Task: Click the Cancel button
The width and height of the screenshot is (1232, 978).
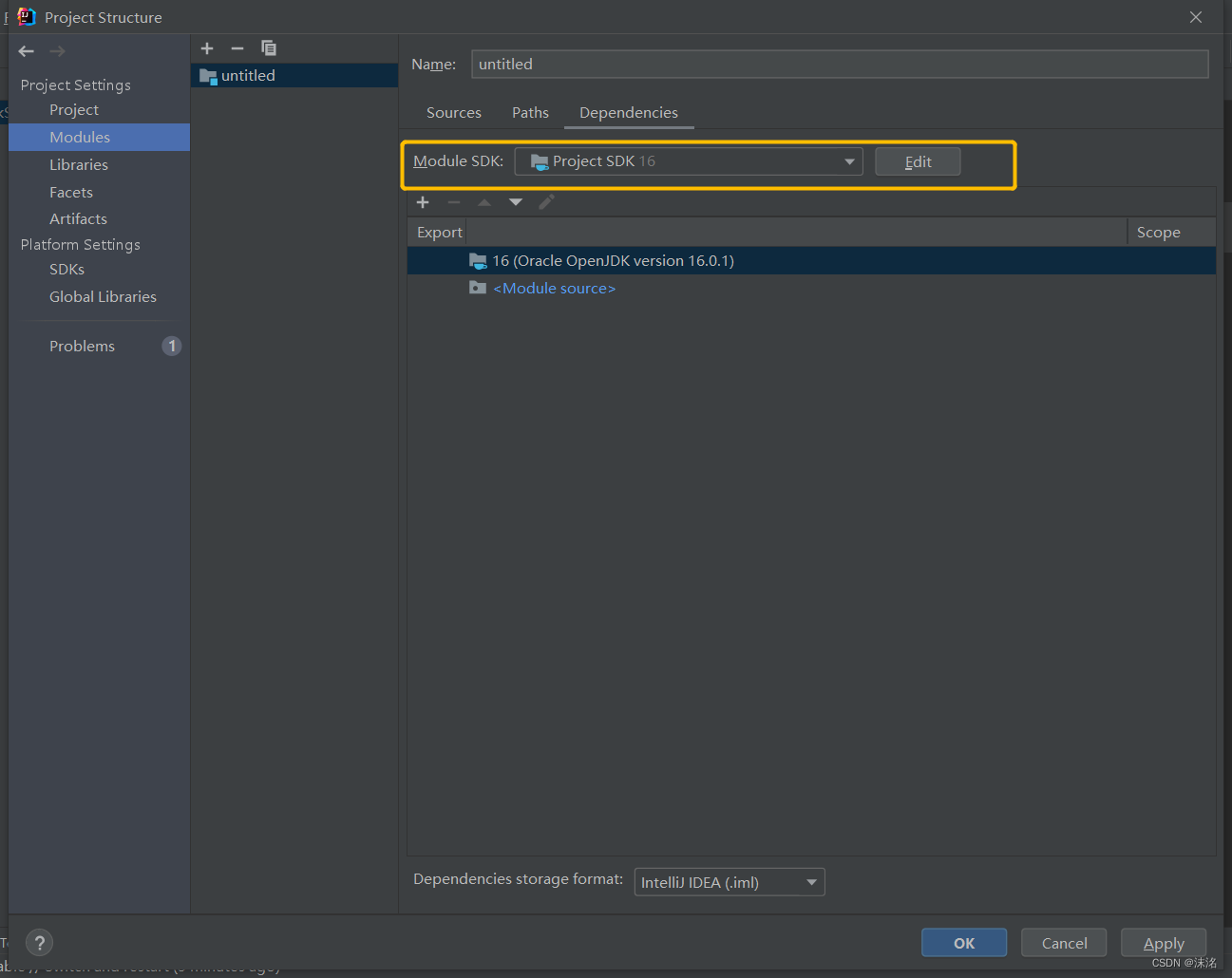Action: coord(1064,943)
